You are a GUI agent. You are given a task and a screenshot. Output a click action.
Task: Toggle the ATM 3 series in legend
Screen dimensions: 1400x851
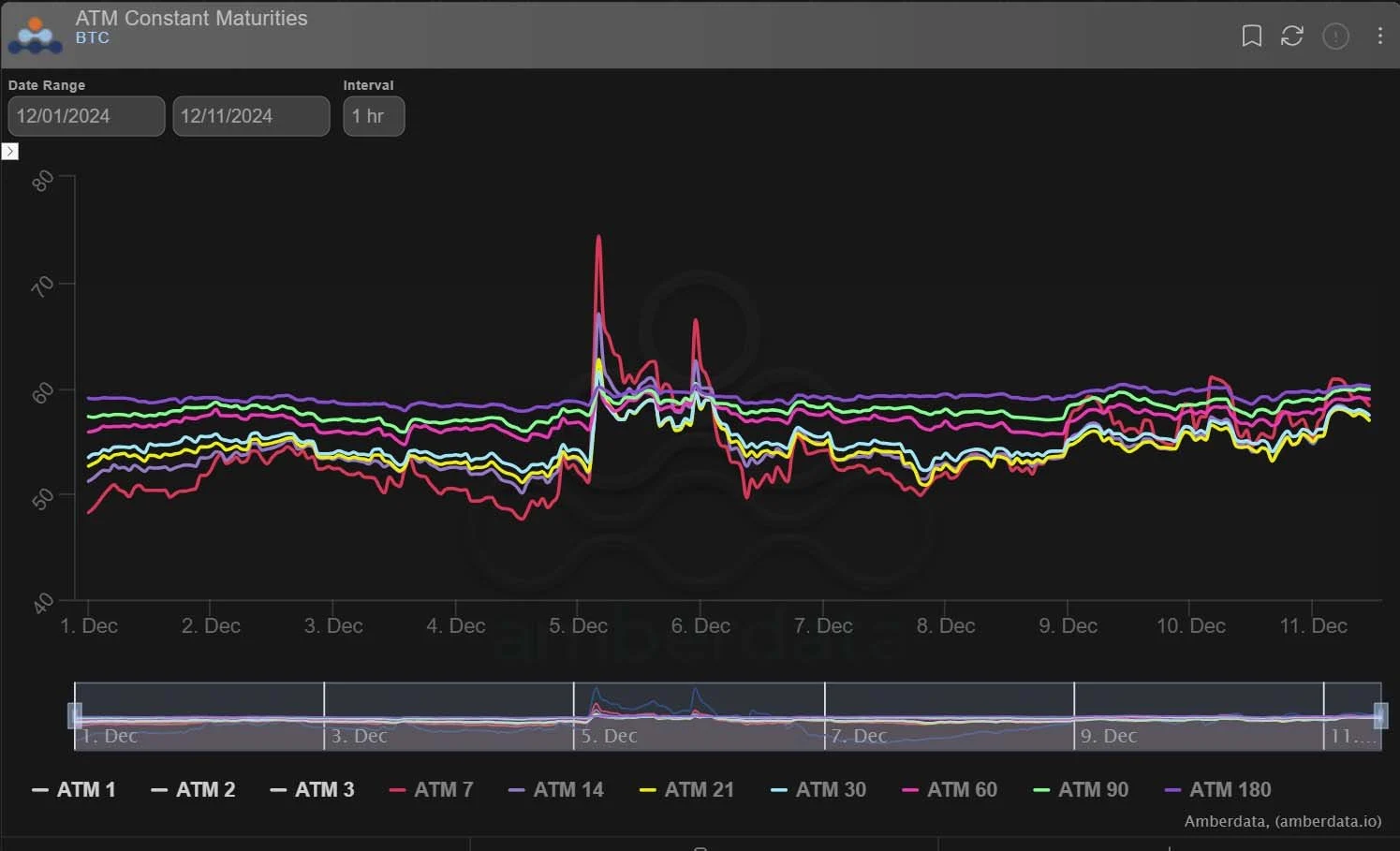pos(312,789)
